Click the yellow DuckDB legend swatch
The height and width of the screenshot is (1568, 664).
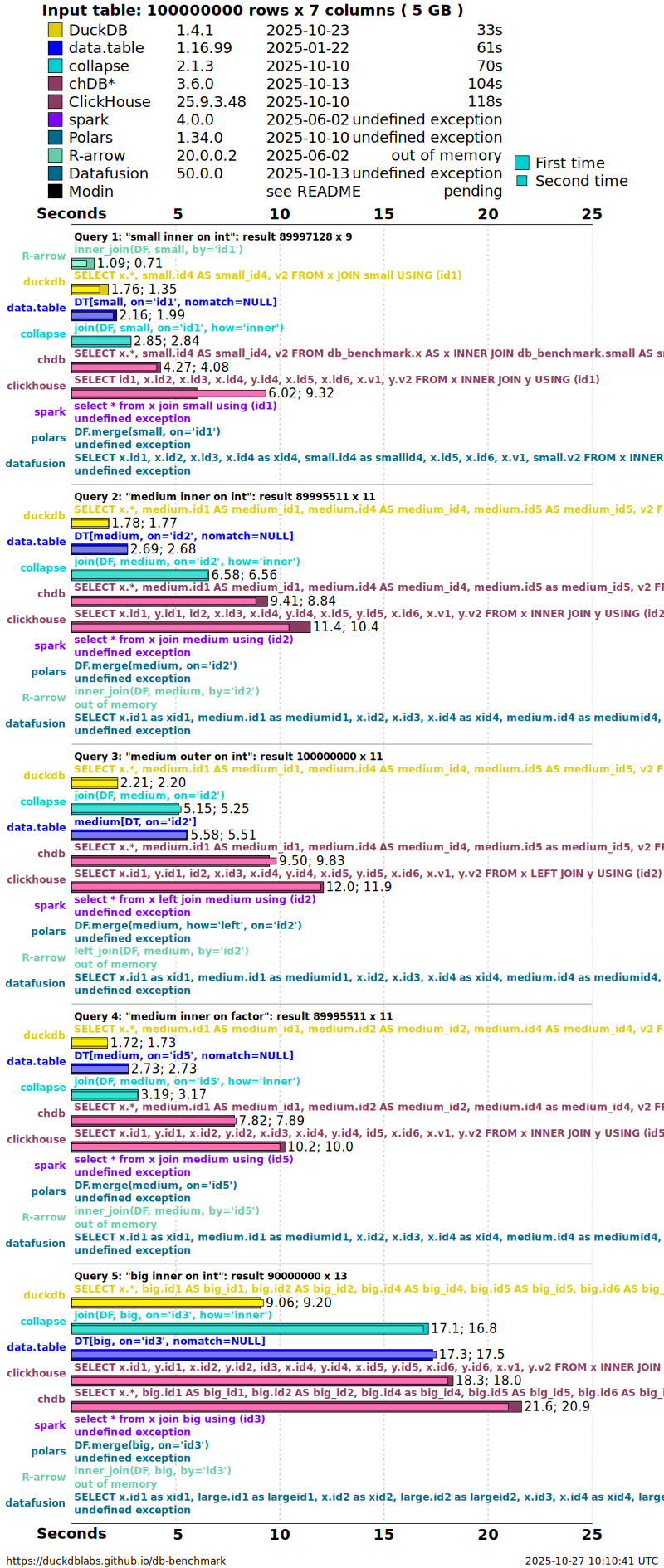(x=55, y=30)
